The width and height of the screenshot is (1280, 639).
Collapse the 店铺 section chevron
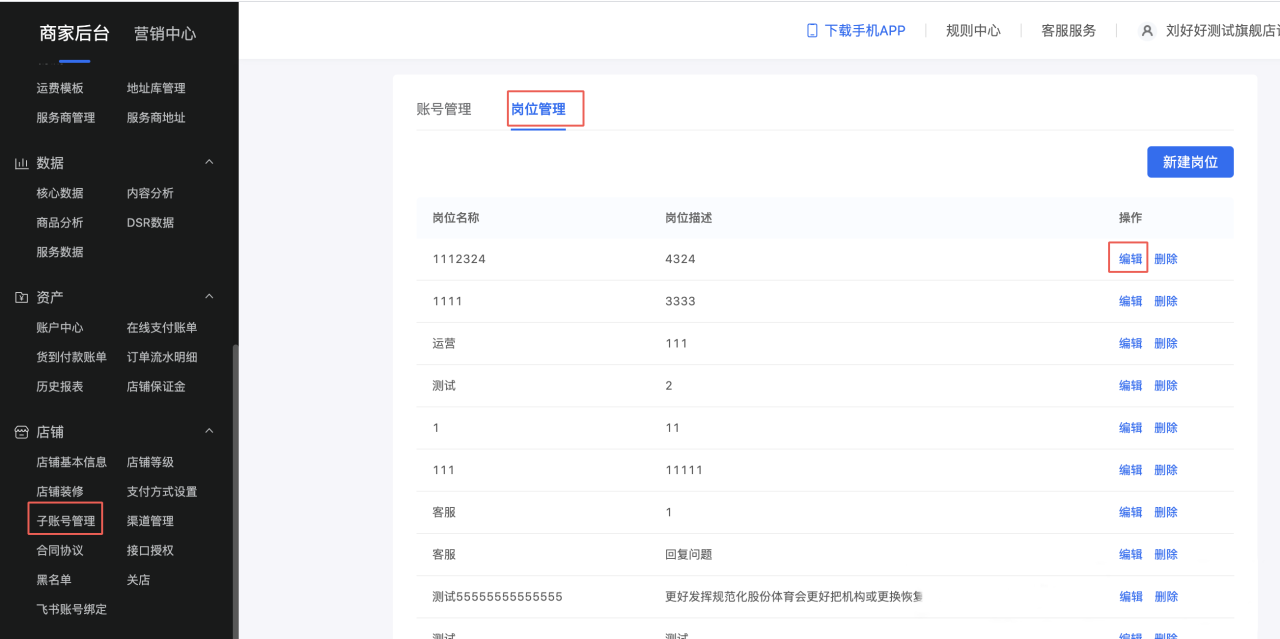coord(208,431)
